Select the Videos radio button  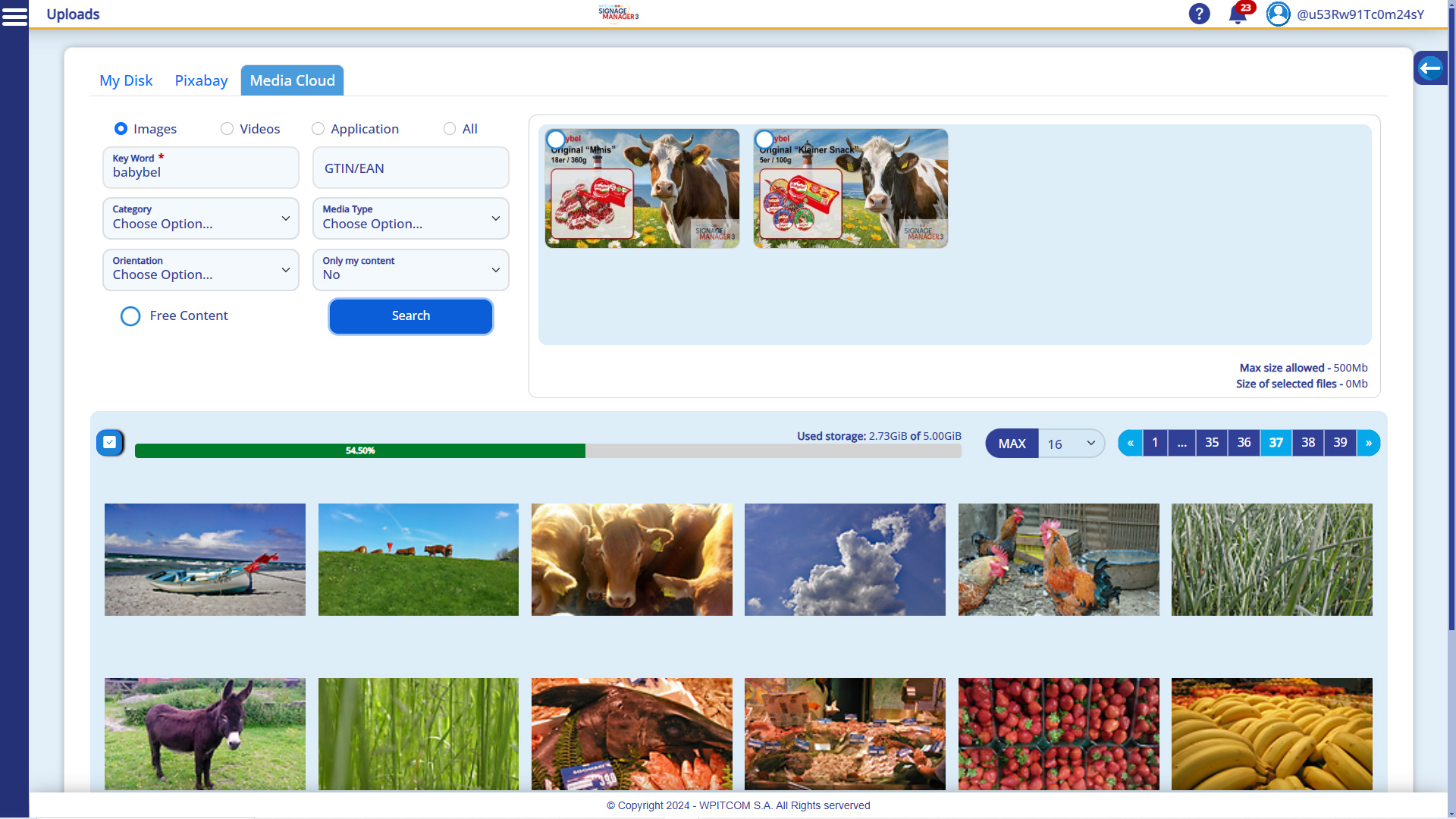click(226, 128)
